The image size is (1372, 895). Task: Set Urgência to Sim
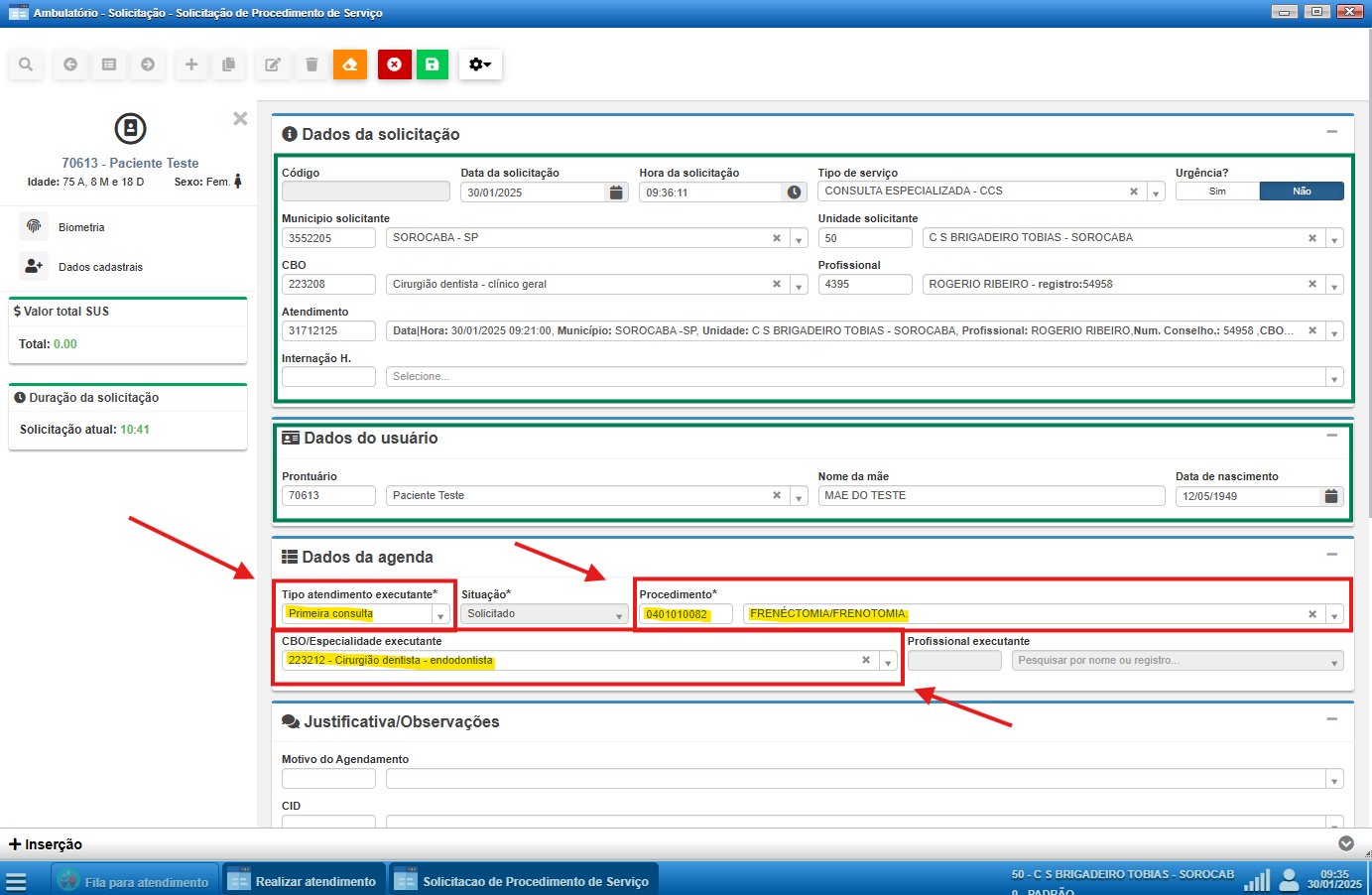point(1217,192)
